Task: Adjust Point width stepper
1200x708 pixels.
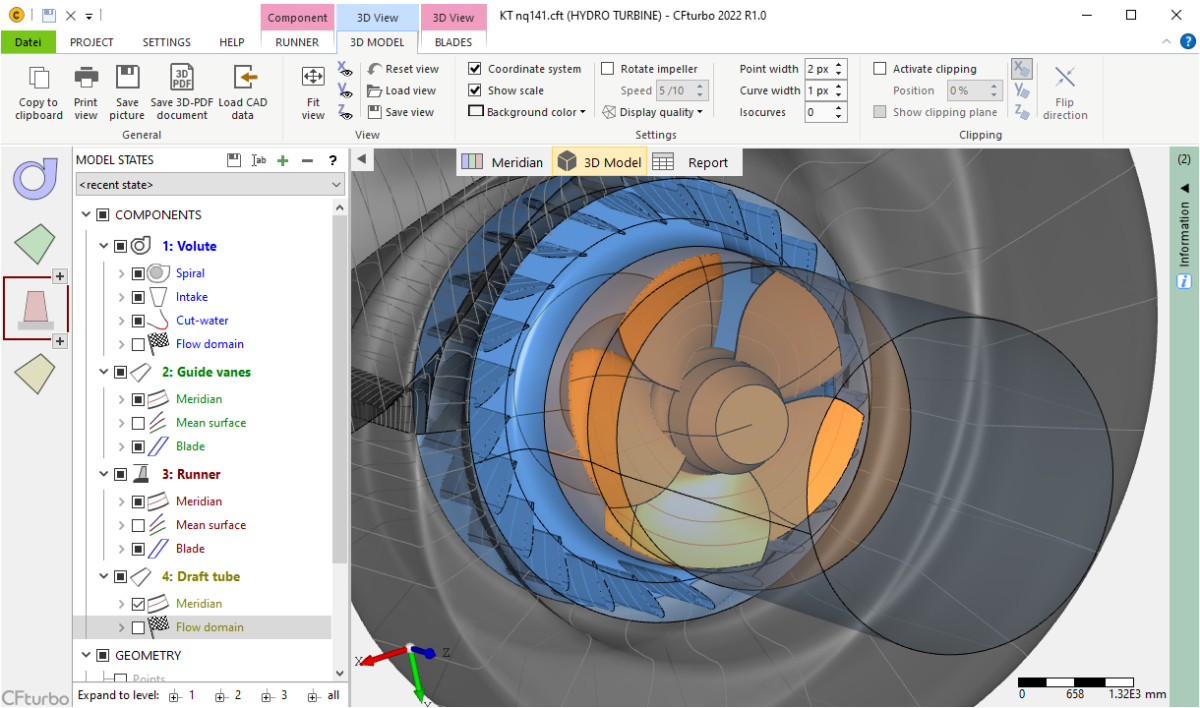Action: click(840, 69)
